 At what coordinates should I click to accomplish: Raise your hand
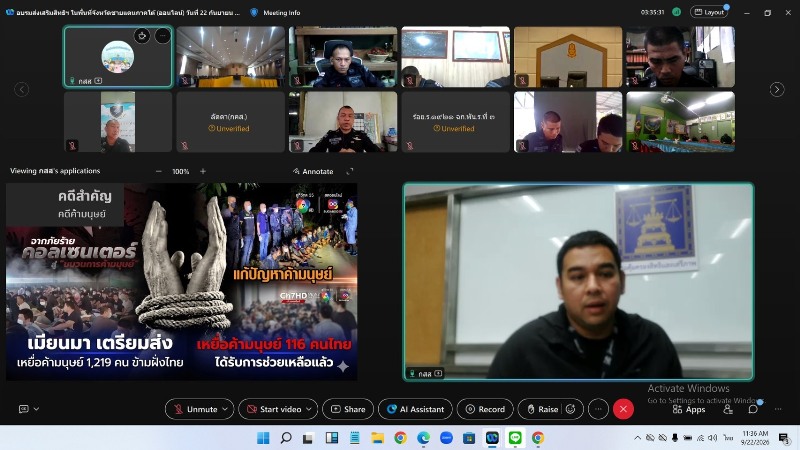[543, 409]
